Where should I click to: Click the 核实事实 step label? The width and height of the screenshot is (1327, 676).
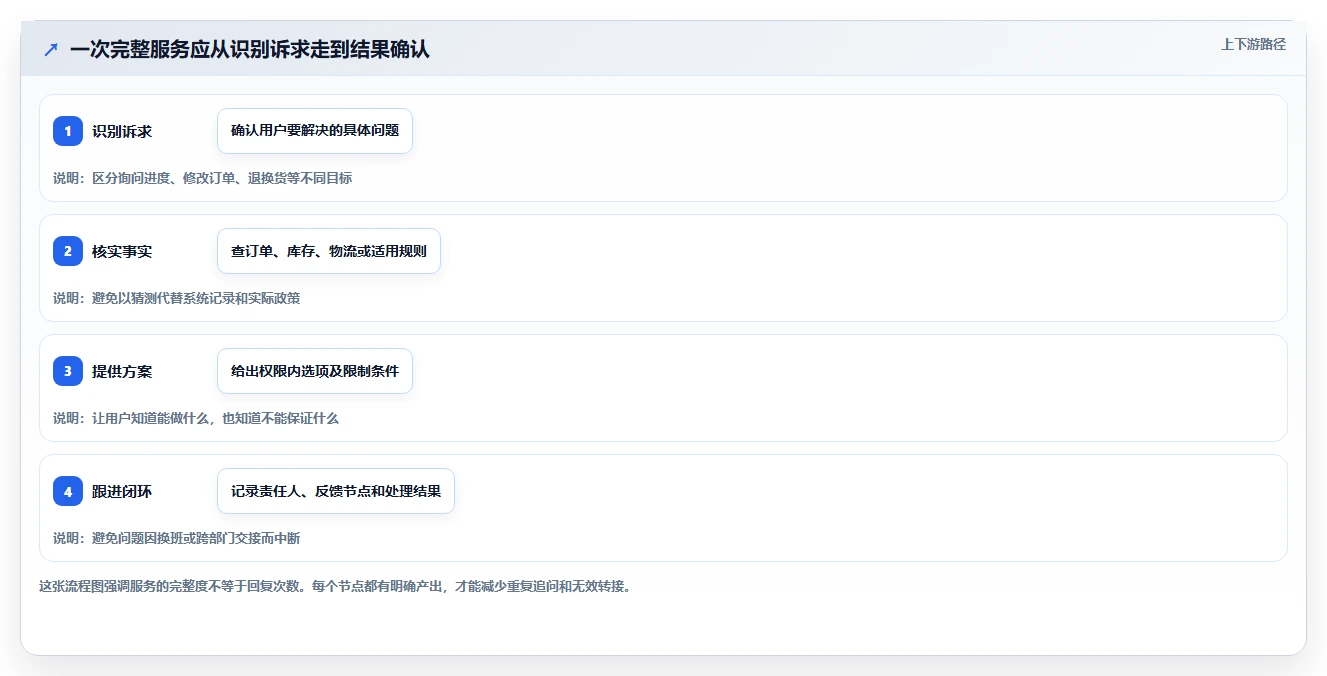(x=122, y=251)
